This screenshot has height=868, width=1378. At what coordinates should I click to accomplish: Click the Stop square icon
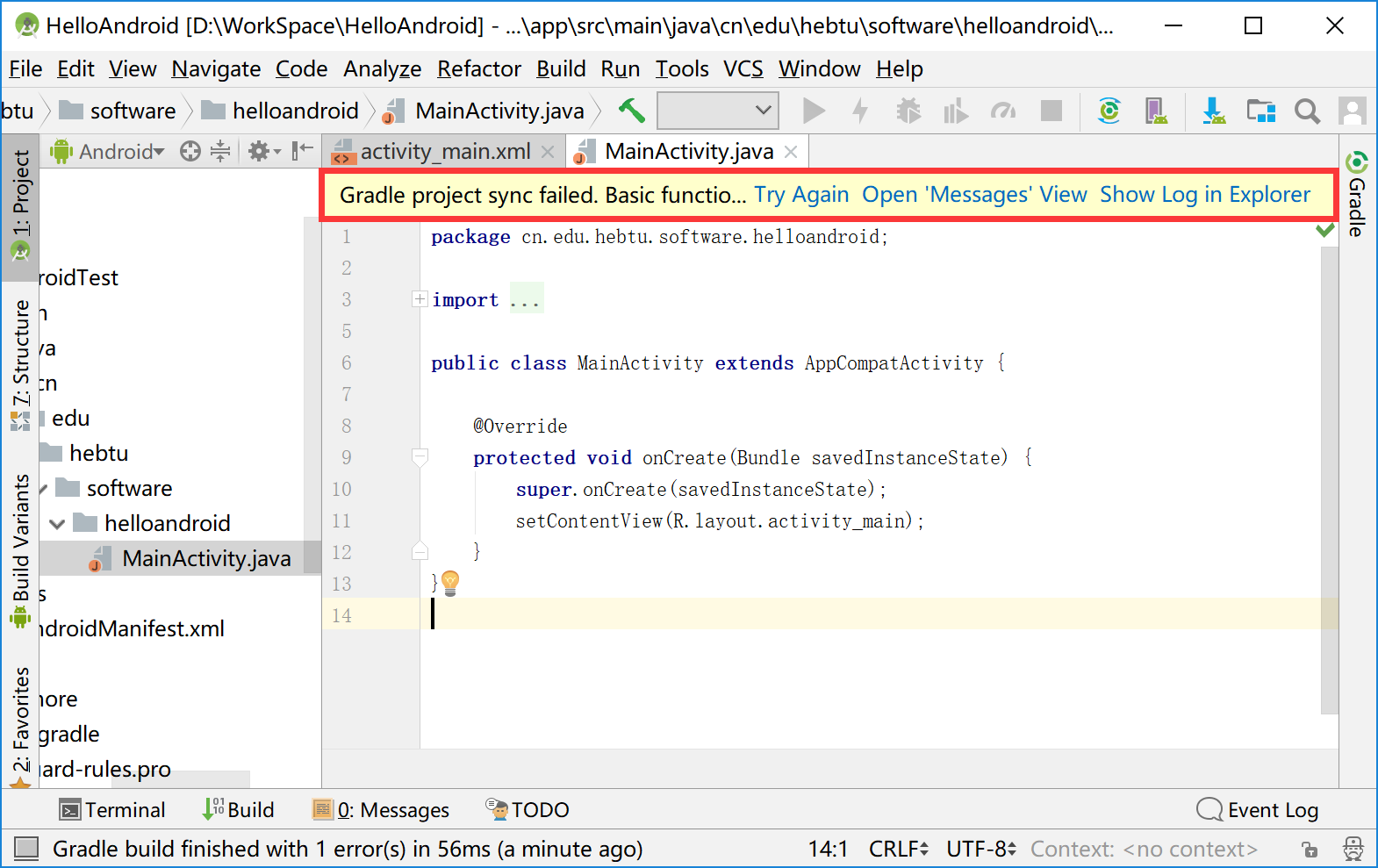point(1051,111)
